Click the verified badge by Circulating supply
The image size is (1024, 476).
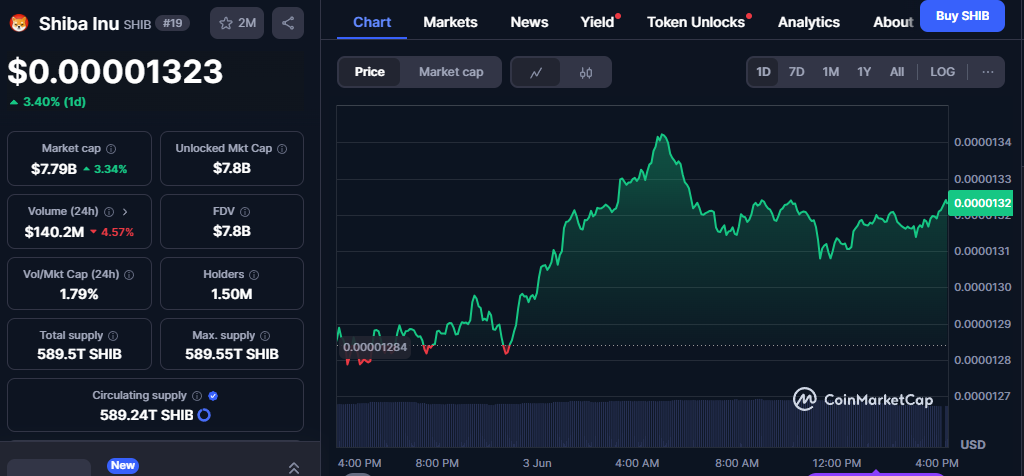tap(213, 396)
